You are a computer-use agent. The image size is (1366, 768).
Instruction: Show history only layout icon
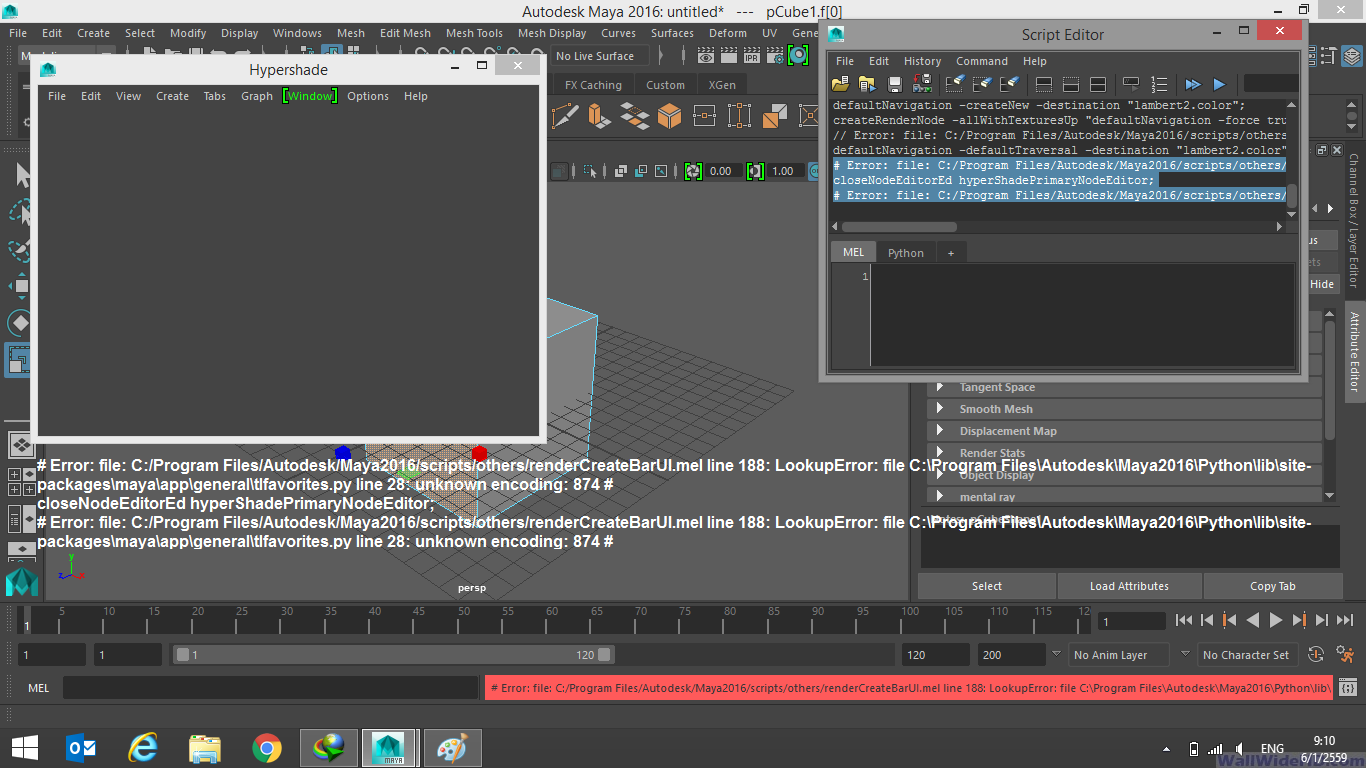tap(1044, 84)
